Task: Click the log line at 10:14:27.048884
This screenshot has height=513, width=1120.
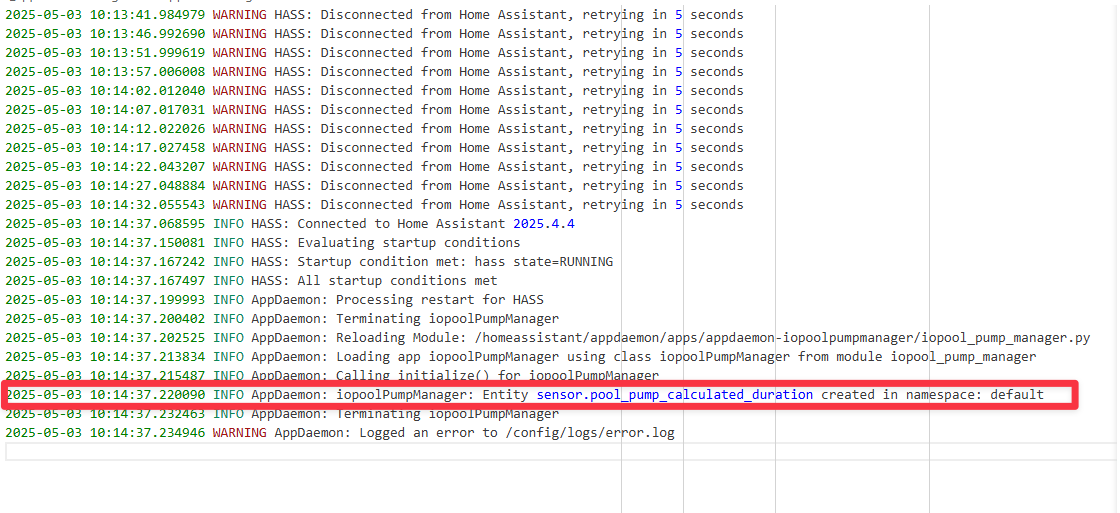Action: pos(374,186)
